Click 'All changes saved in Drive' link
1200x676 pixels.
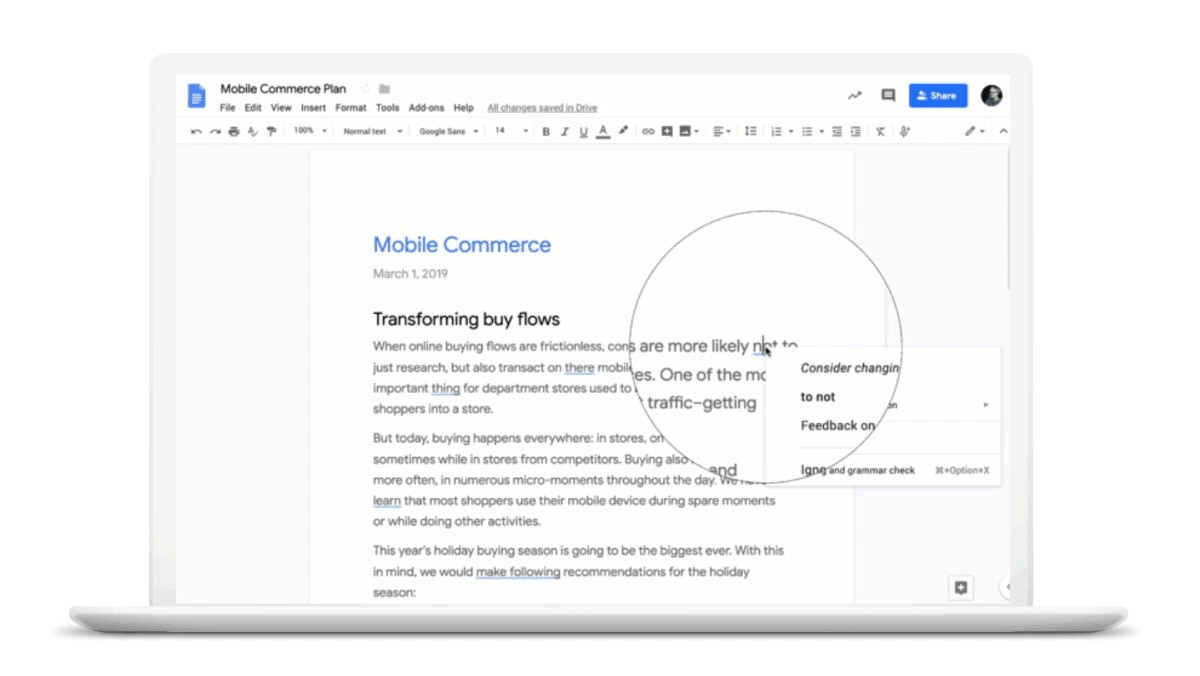coord(542,108)
